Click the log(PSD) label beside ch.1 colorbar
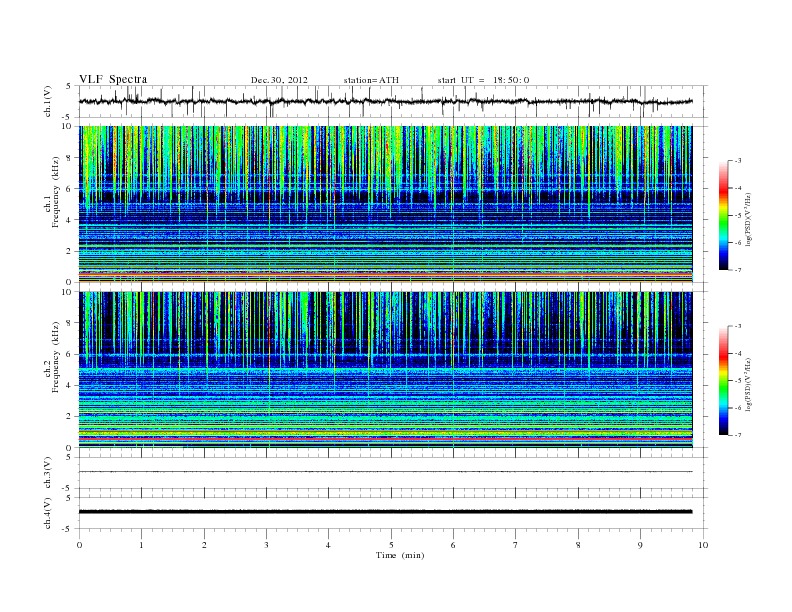792x612 pixels. [x=749, y=220]
